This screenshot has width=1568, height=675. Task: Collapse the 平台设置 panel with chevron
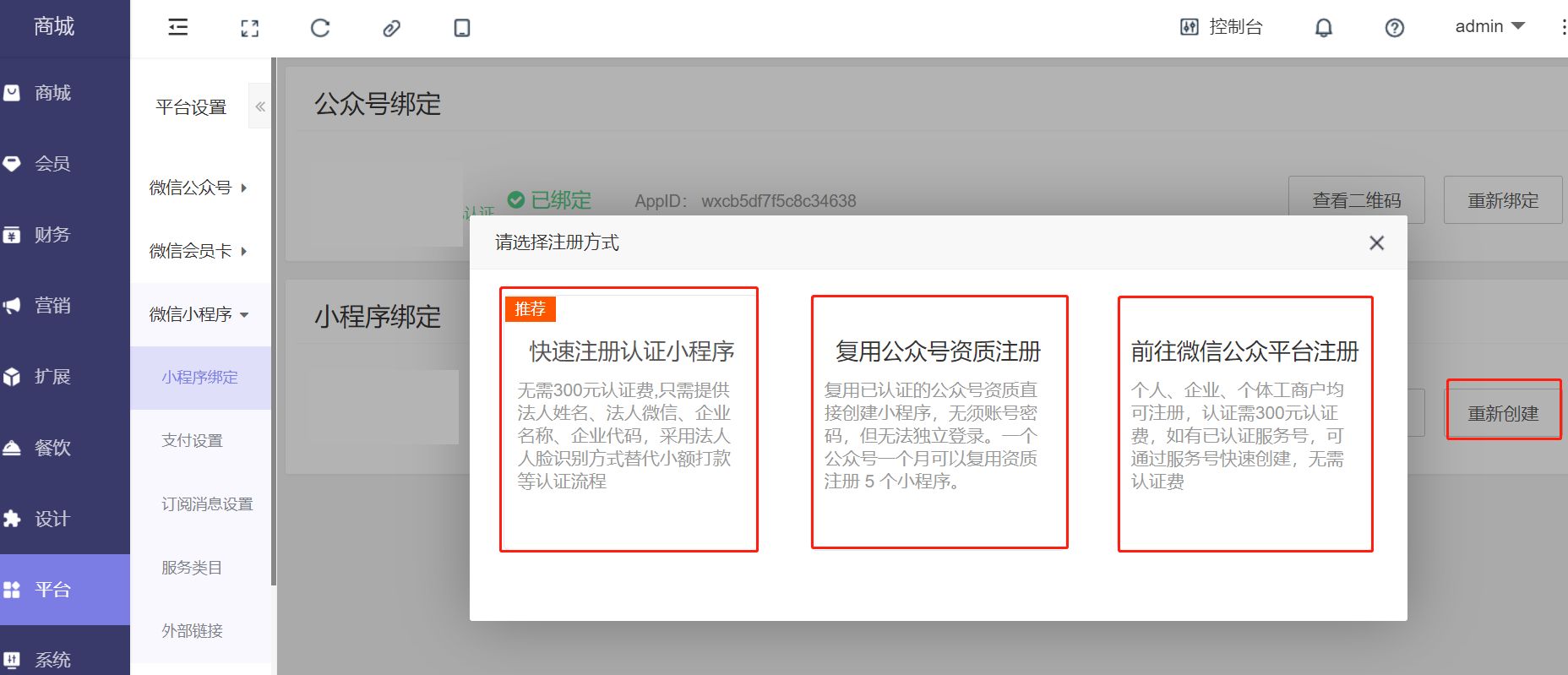pos(260,106)
